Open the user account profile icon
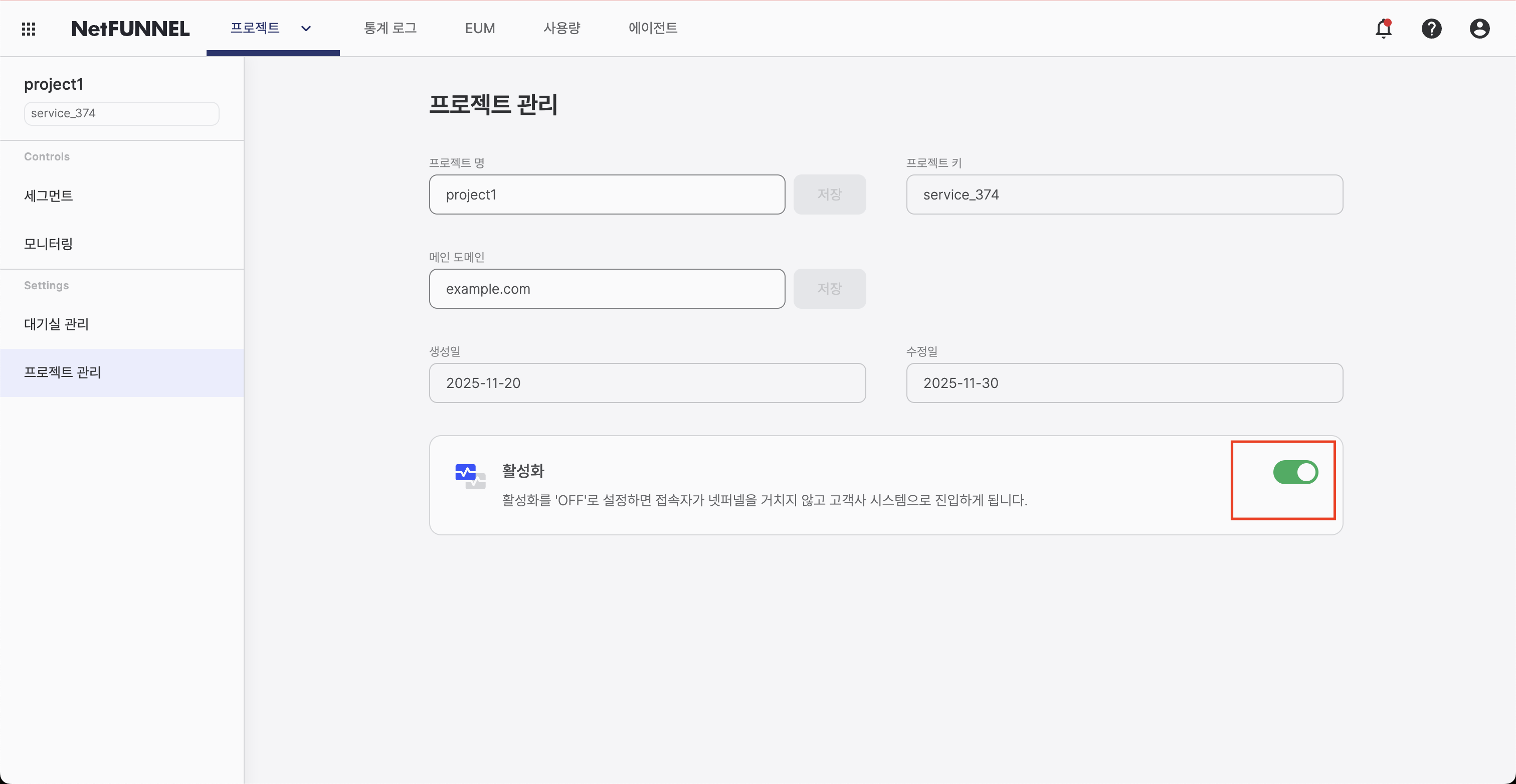The width and height of the screenshot is (1516, 784). [x=1479, y=28]
